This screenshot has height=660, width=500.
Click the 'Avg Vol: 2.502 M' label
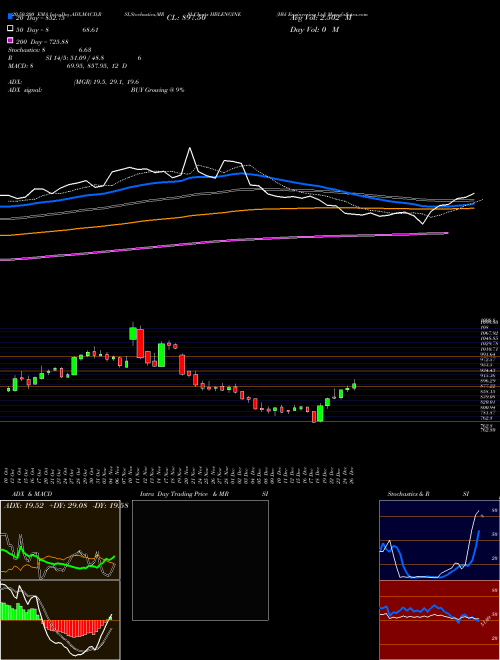coord(320,18)
